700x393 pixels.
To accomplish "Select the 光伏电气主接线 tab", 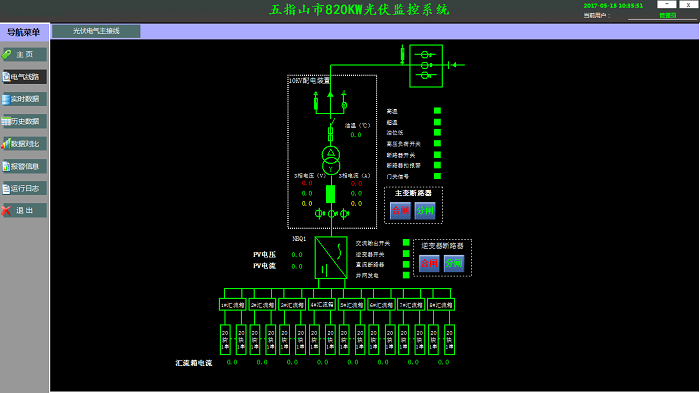I will [96, 31].
